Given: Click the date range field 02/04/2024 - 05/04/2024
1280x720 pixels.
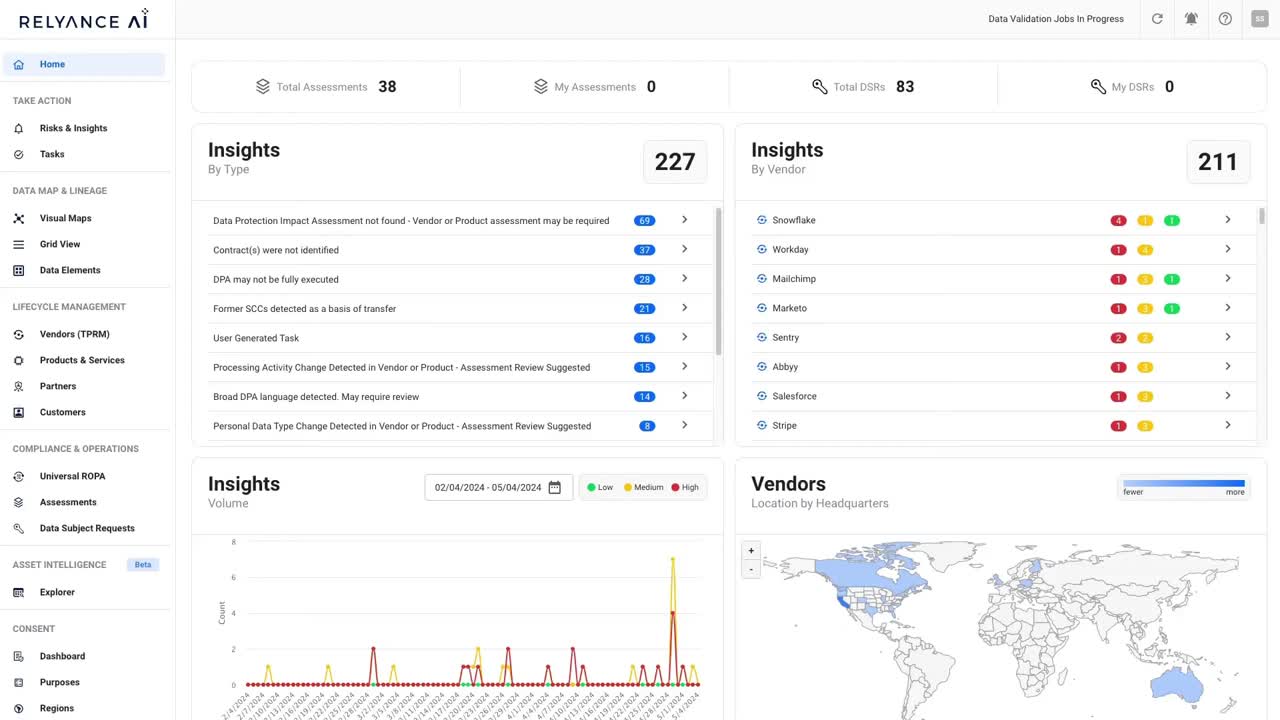Looking at the screenshot, I should tap(499, 487).
